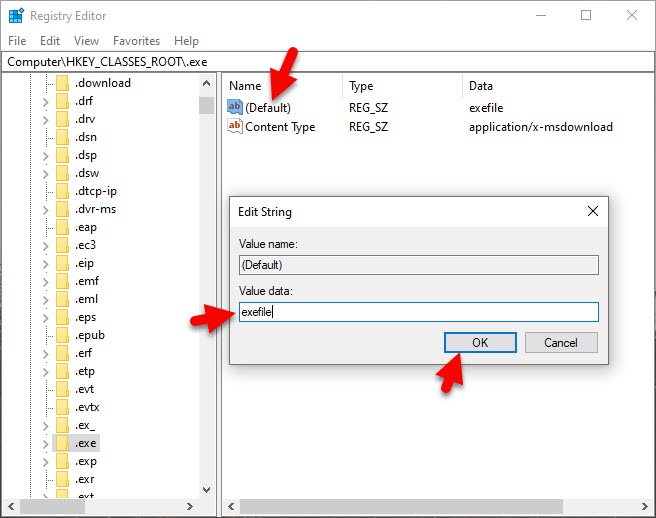Expand the .exe key chevron
Viewport: 656px width, 518px height.
click(x=45, y=443)
